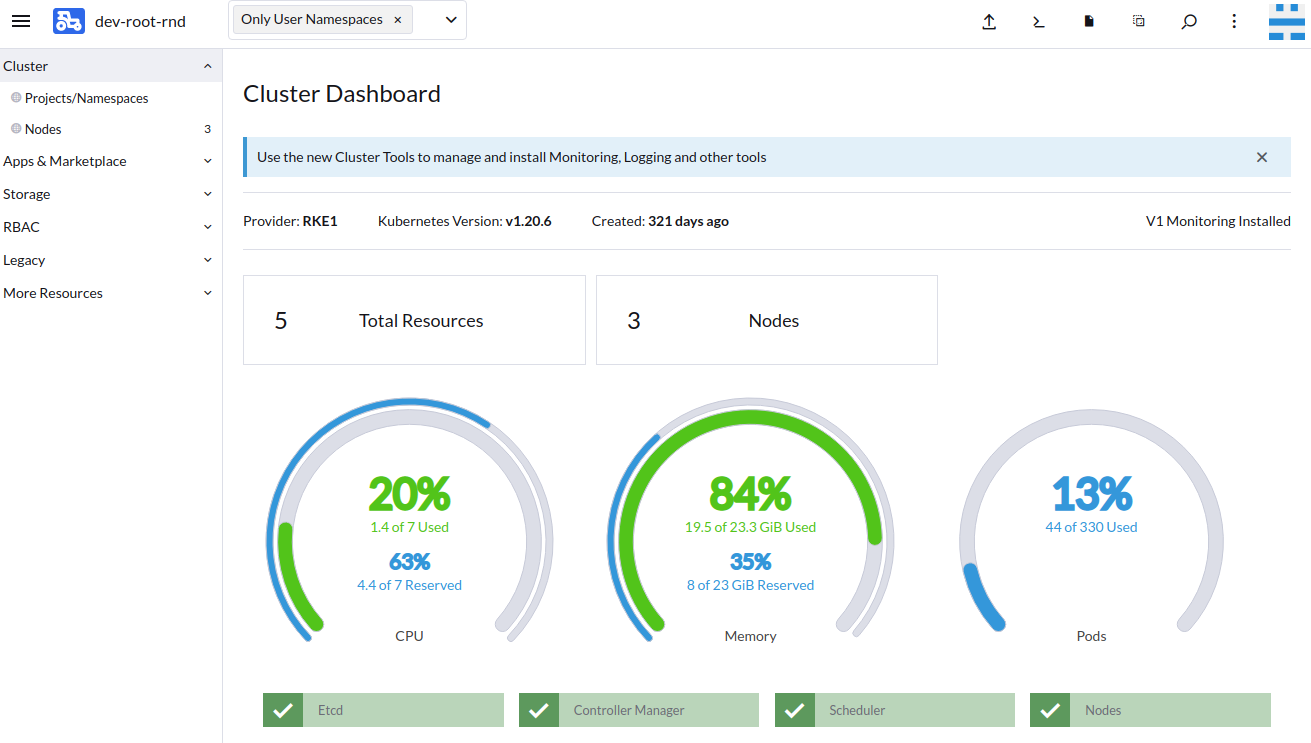Image resolution: width=1311 pixels, height=743 pixels.
Task: Open the hamburger navigation menu
Action: pos(21,21)
